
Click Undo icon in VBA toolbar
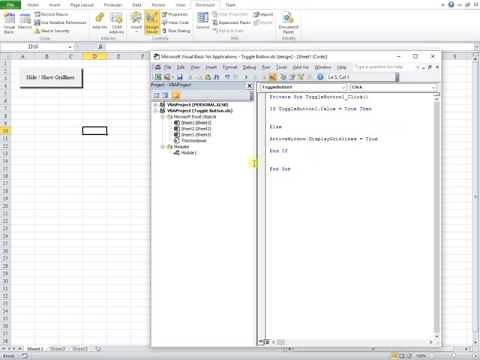(227, 77)
